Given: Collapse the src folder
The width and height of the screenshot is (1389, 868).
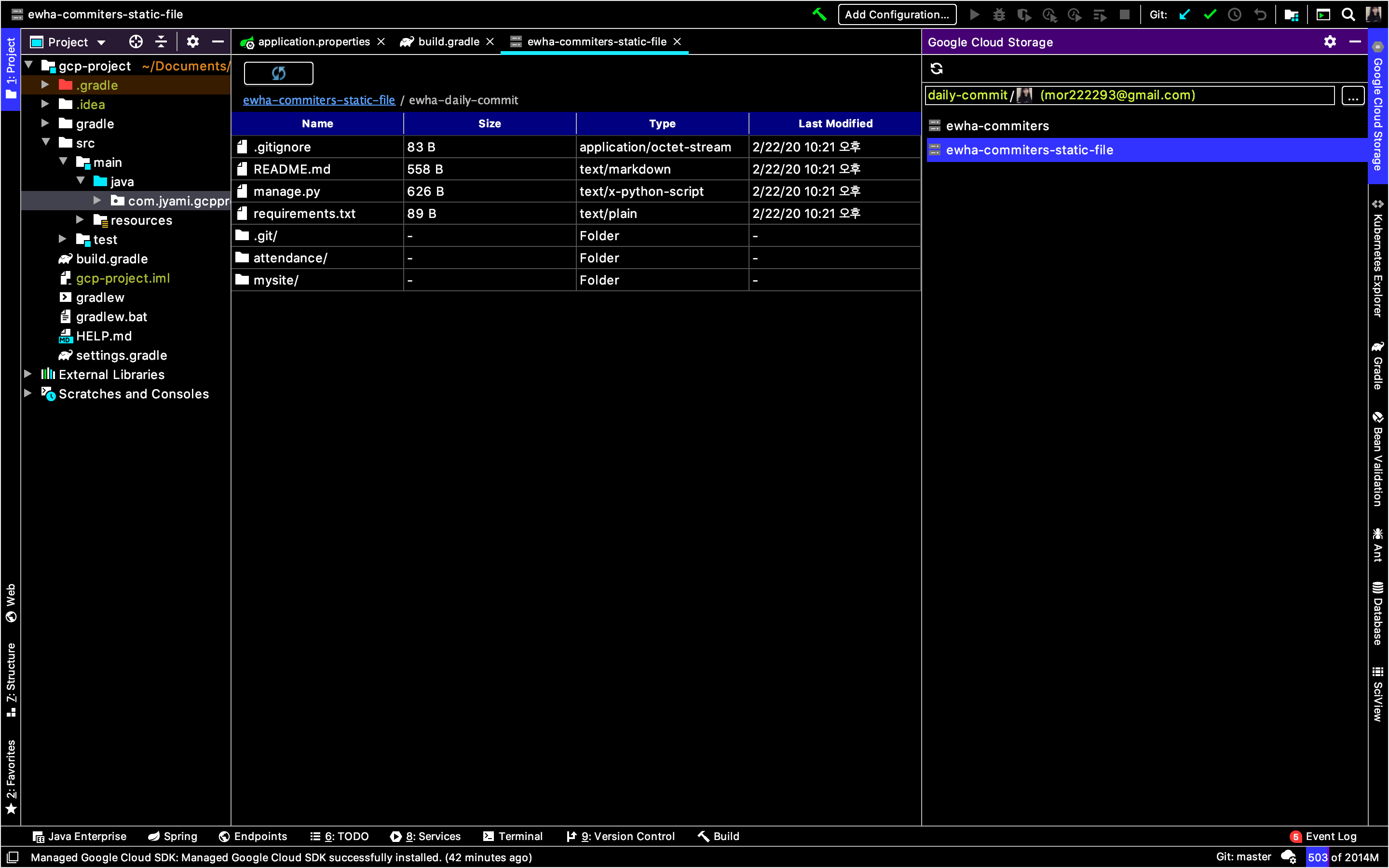Looking at the screenshot, I should click(45, 143).
